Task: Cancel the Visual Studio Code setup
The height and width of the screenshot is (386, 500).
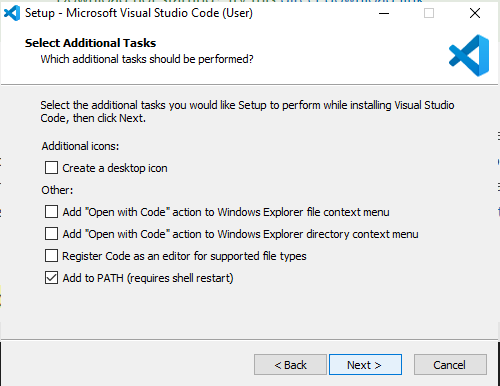Action: pos(450,365)
